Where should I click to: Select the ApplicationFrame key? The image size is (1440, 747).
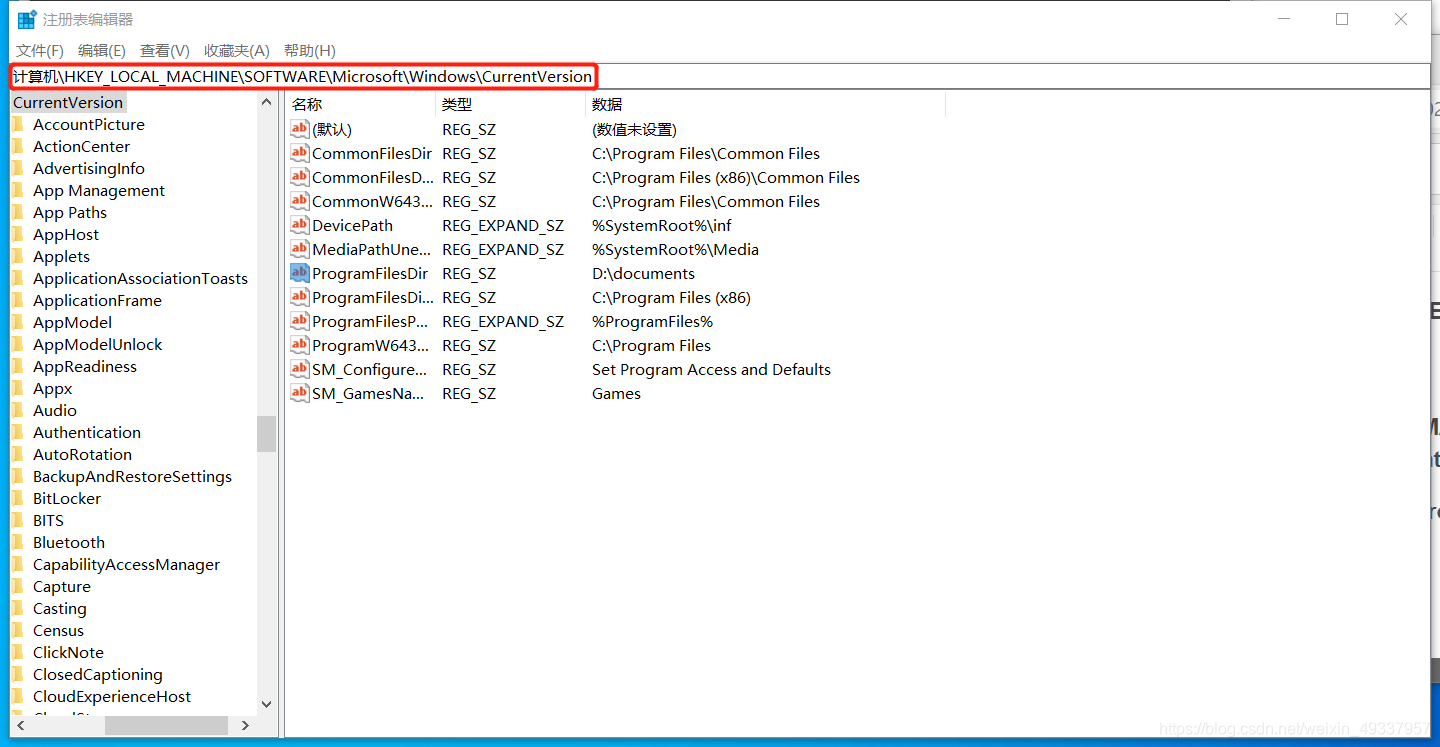tap(97, 300)
